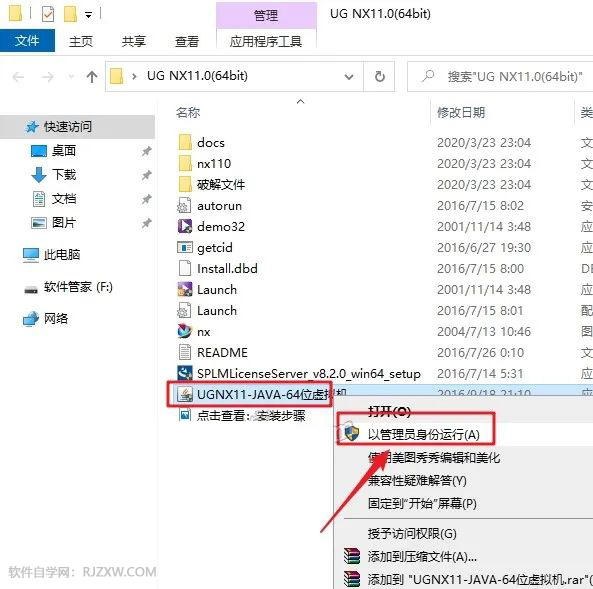This screenshot has width=593, height=589.
Task: Select the README text file icon
Action: tap(185, 352)
